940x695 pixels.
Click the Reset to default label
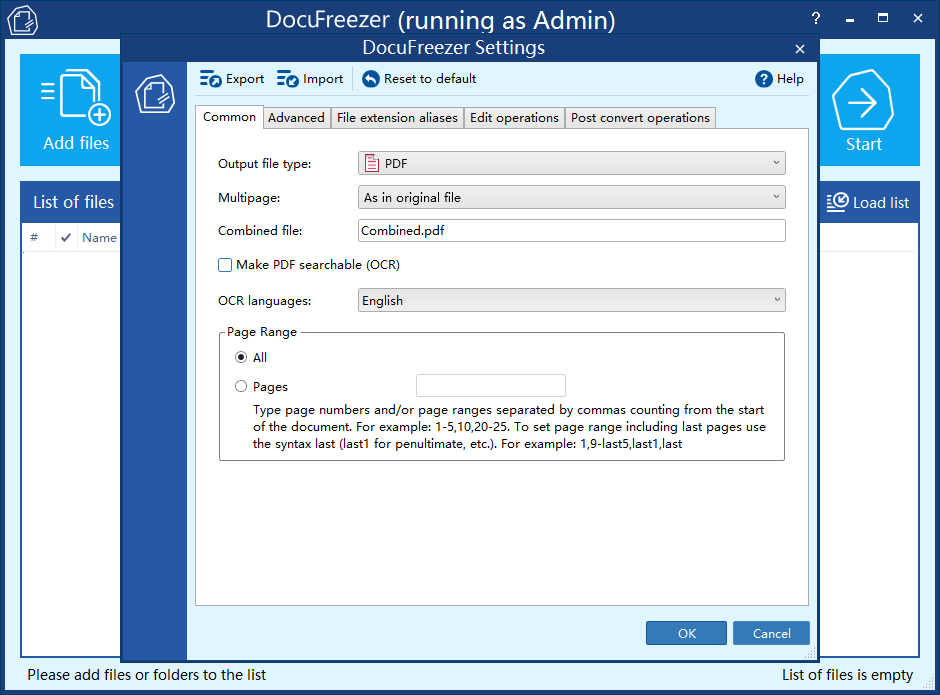pos(430,79)
